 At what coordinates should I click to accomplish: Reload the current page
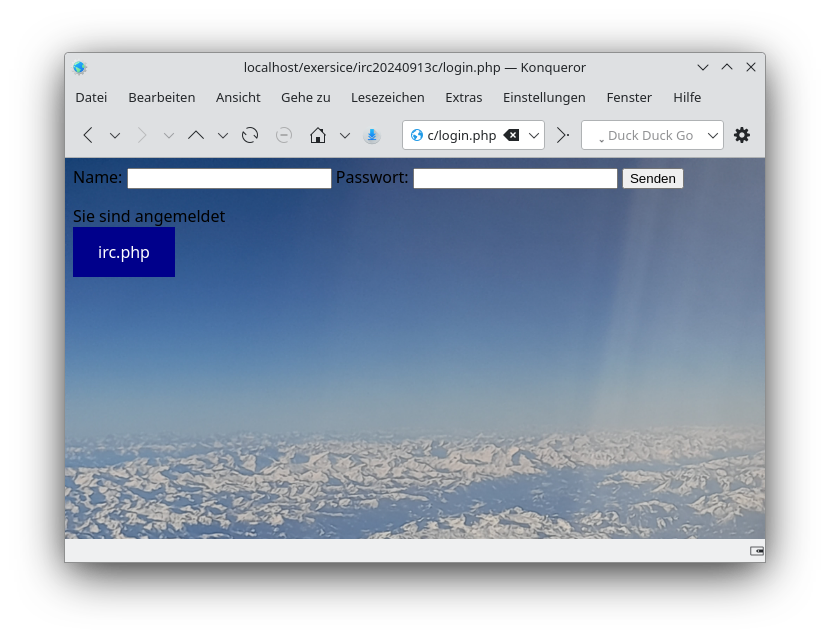249,135
